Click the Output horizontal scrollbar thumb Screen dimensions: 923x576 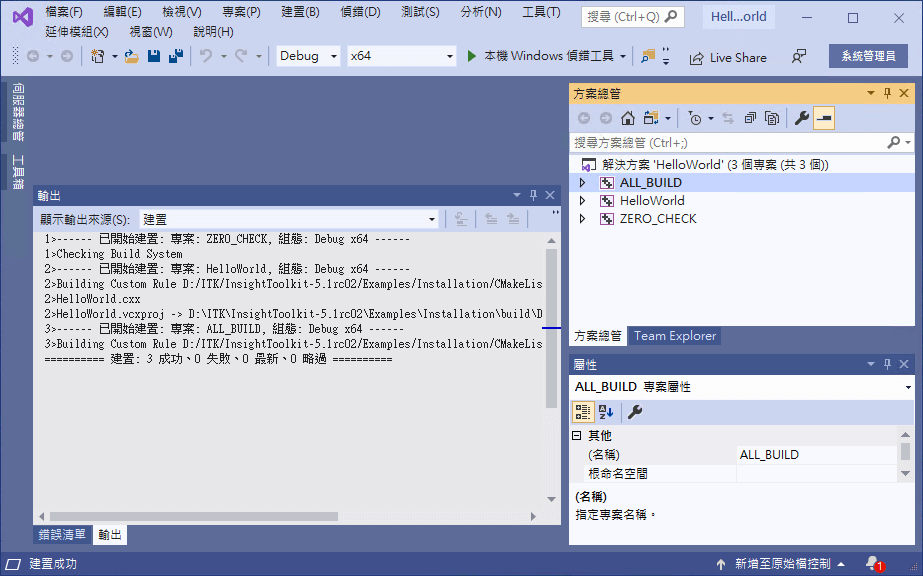pos(194,517)
